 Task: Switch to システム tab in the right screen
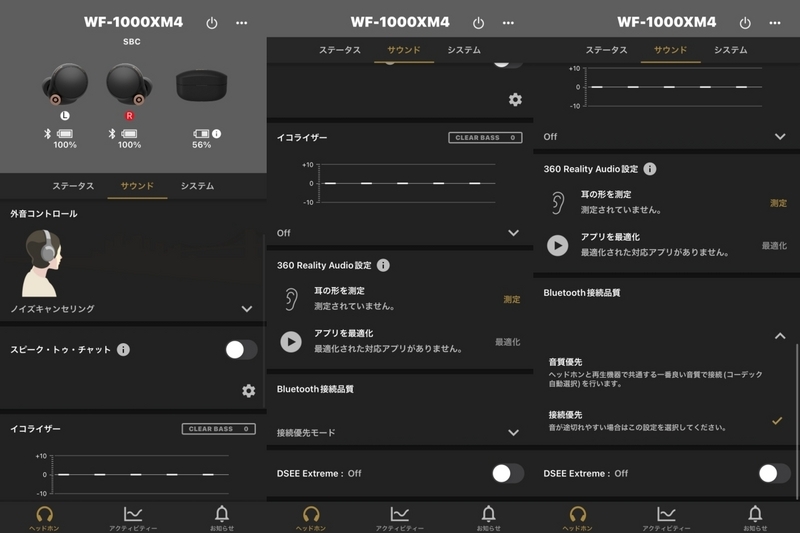731,50
